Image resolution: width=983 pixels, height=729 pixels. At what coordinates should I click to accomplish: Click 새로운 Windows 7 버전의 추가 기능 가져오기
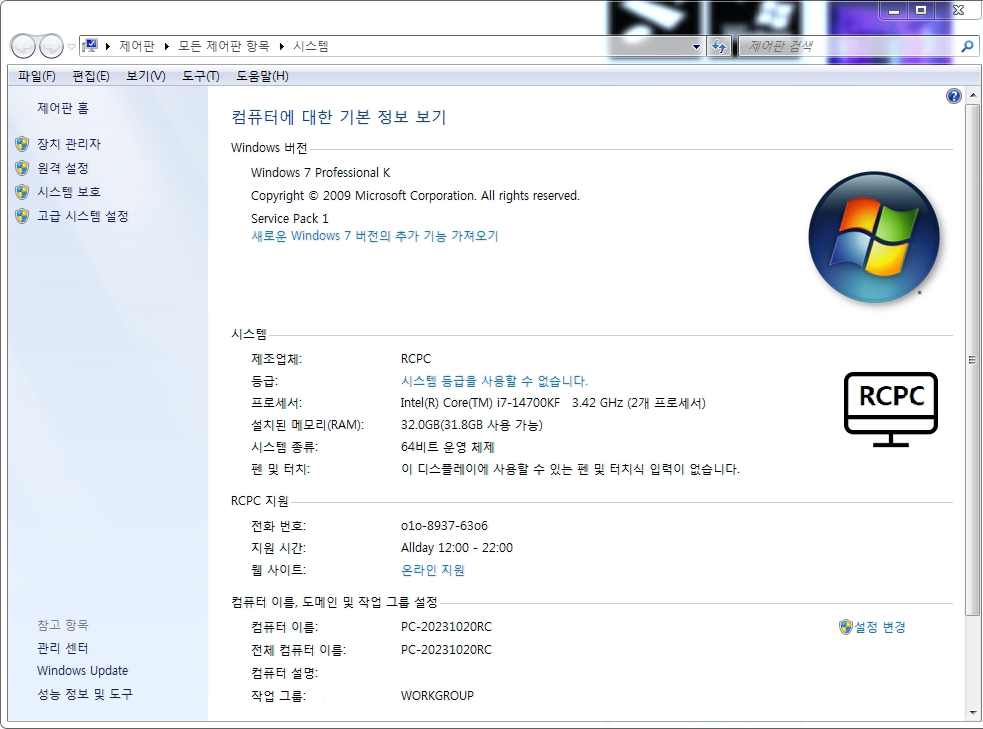374,236
